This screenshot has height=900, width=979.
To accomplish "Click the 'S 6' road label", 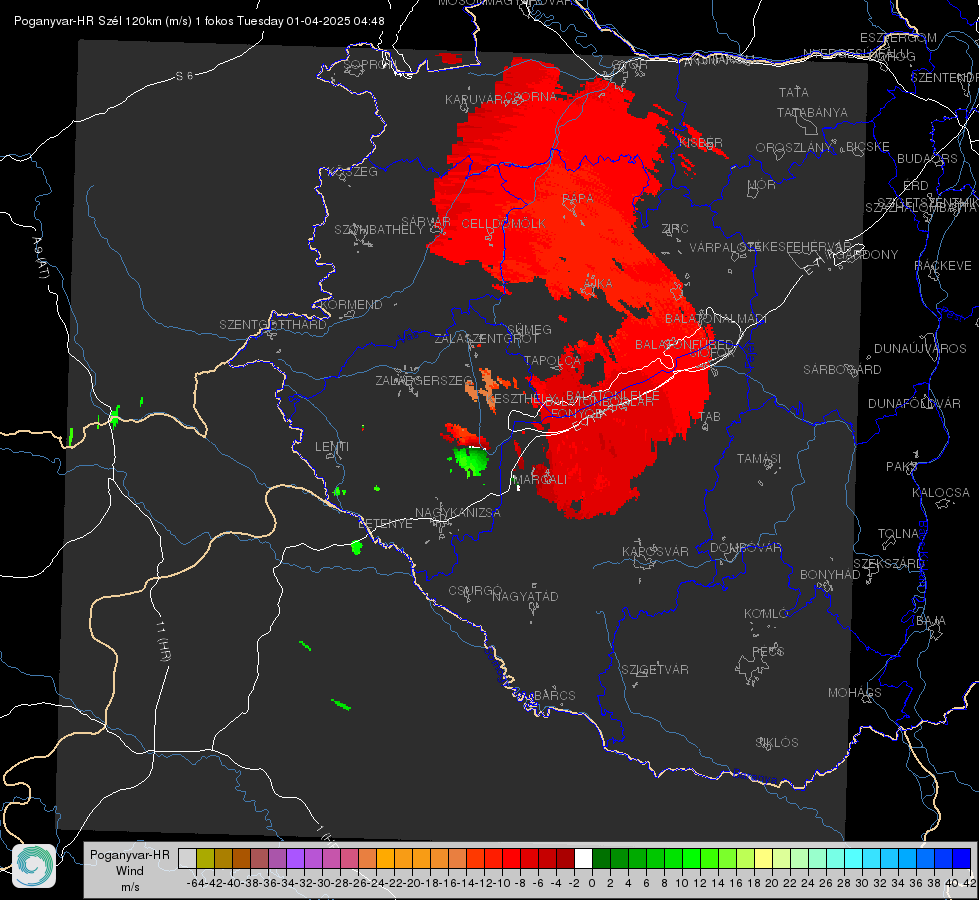I will (x=184, y=76).
